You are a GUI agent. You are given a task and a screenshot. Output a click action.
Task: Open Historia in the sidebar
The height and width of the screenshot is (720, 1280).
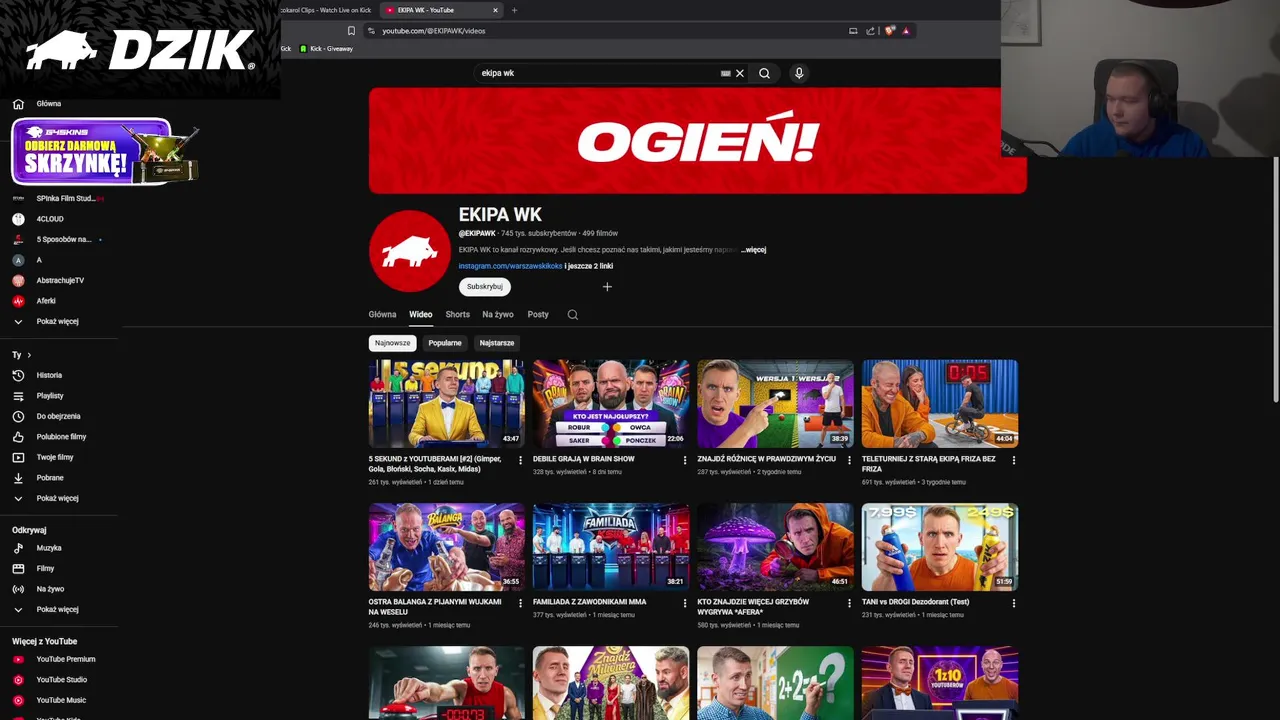[49, 375]
